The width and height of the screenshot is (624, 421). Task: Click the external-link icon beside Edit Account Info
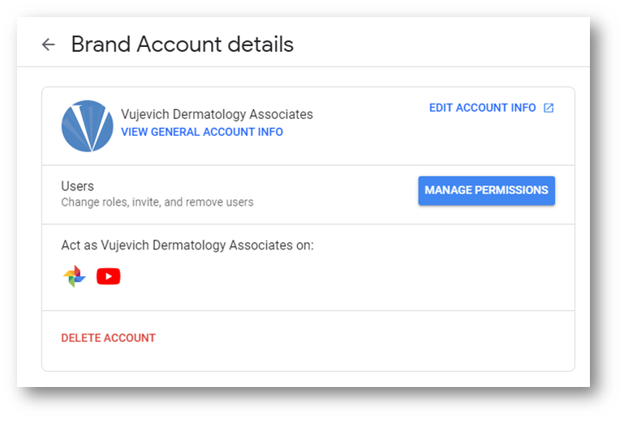(548, 108)
